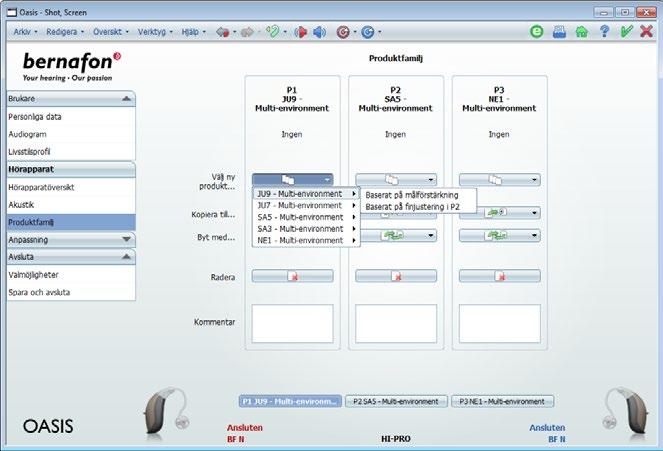Open dropdown beside red circular arrow icon
Screen dimensions: 663x451
pos(355,32)
